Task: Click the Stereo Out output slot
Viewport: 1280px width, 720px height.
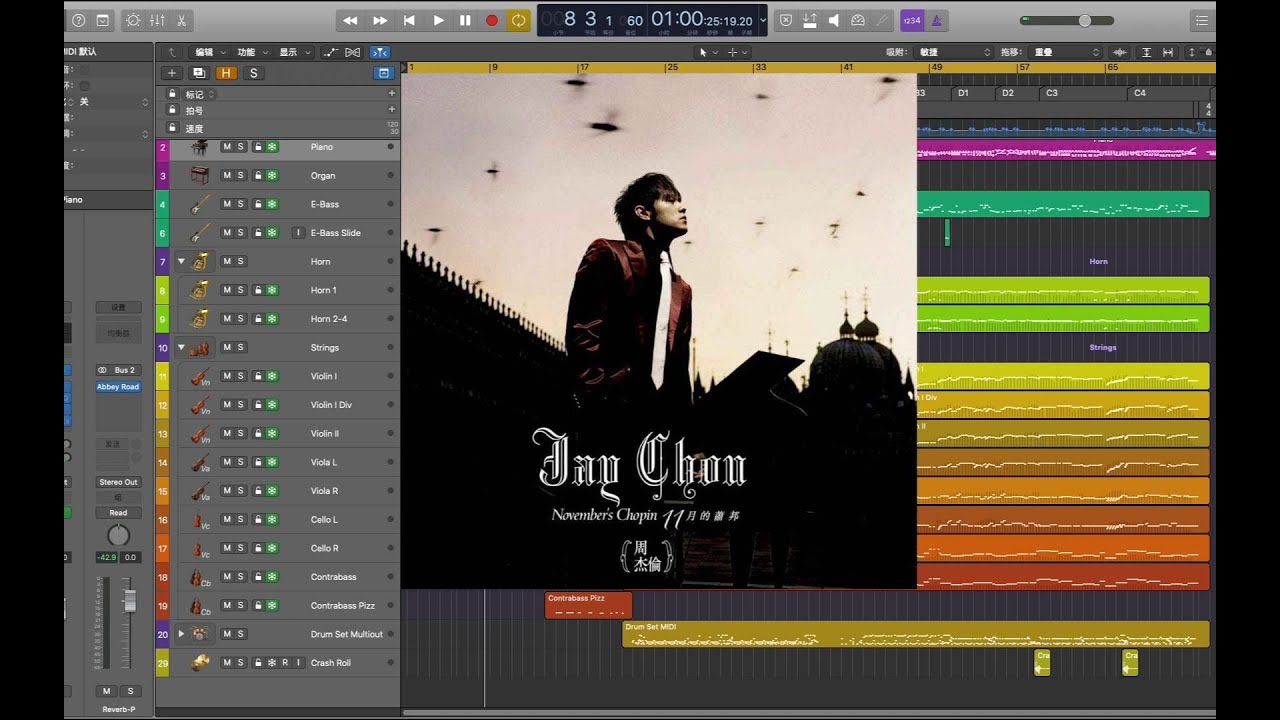Action: (x=118, y=482)
